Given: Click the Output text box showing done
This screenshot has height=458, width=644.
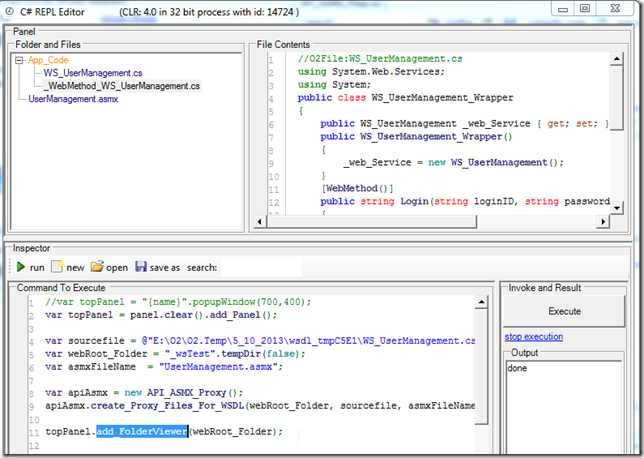Looking at the screenshot, I should (564, 407).
